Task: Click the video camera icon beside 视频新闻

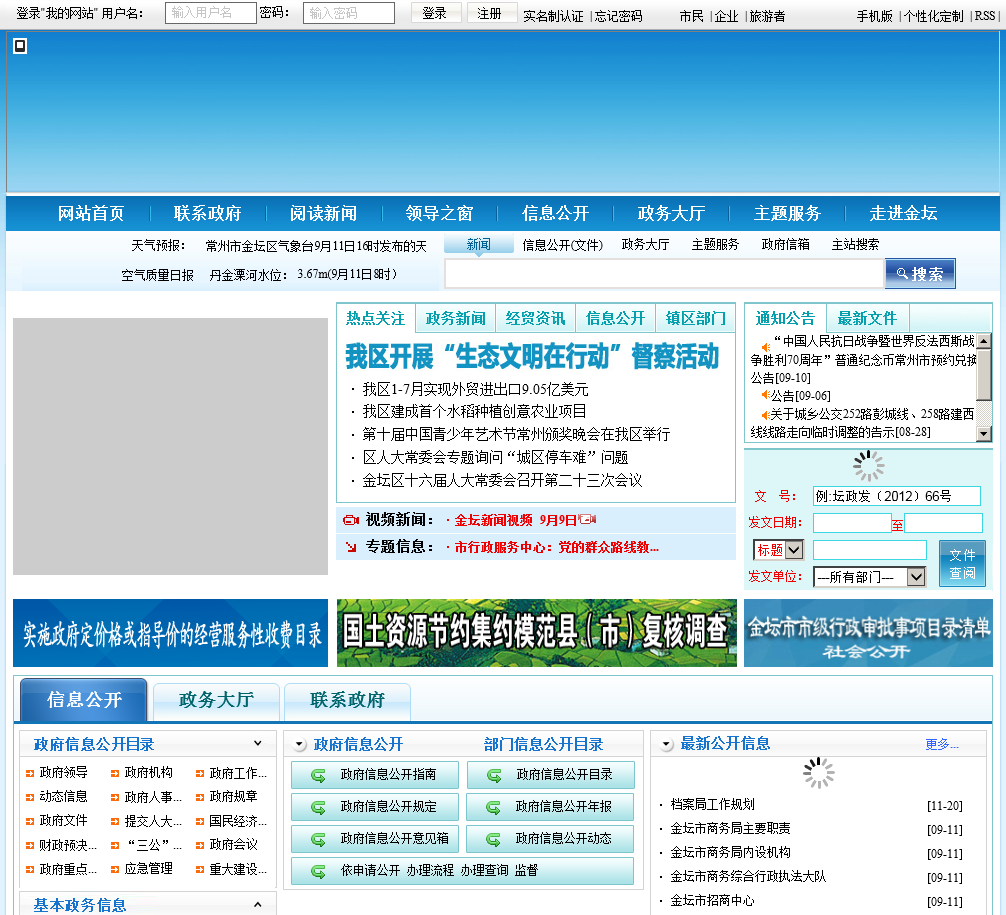Action: 350,520
